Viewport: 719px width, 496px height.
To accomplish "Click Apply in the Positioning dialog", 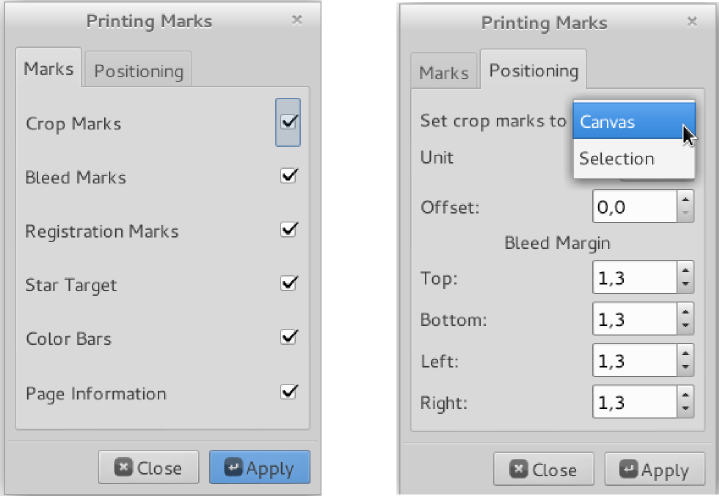I will (x=653, y=470).
